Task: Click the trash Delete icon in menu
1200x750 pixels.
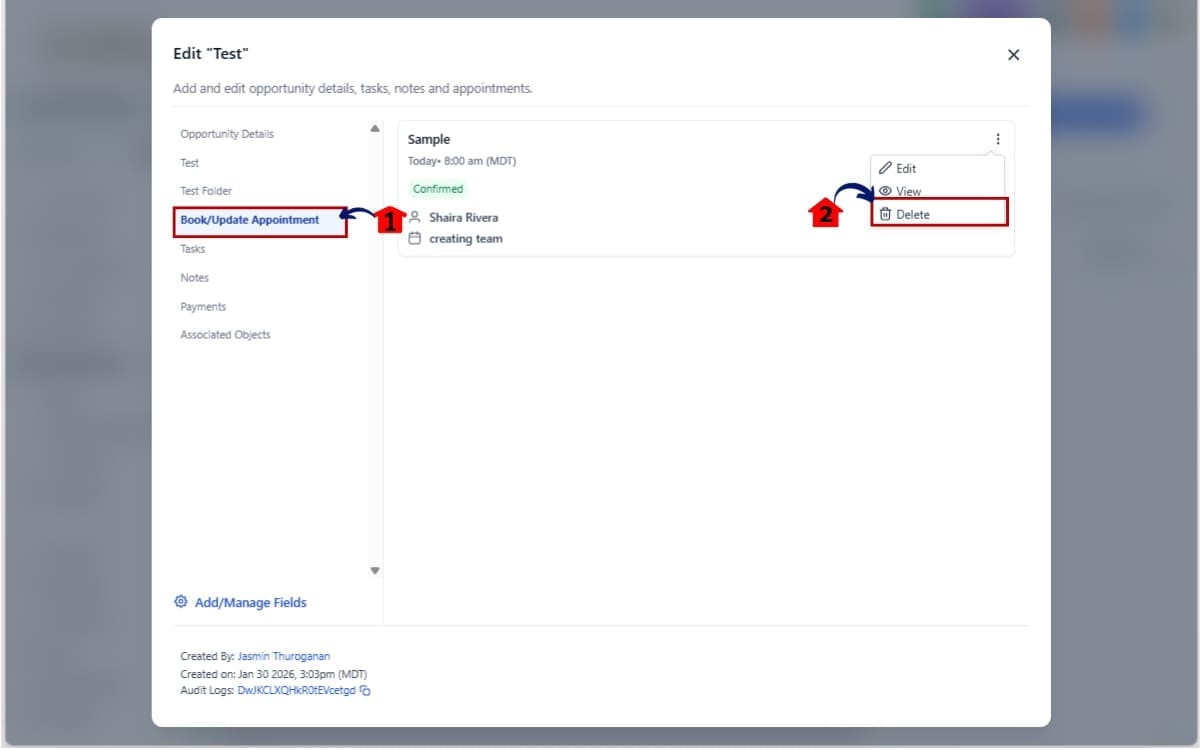Action: tap(885, 214)
